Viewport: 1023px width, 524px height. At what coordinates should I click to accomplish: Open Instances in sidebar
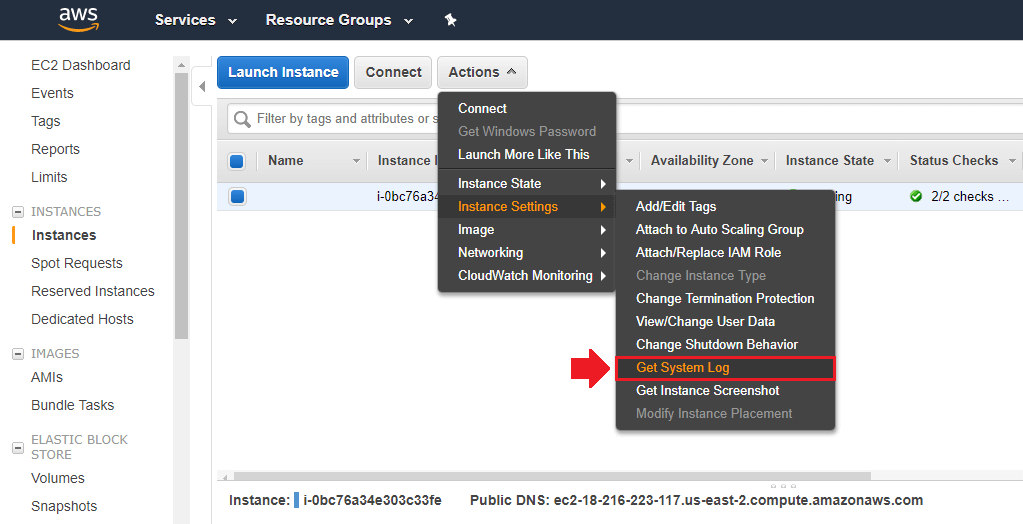point(64,235)
